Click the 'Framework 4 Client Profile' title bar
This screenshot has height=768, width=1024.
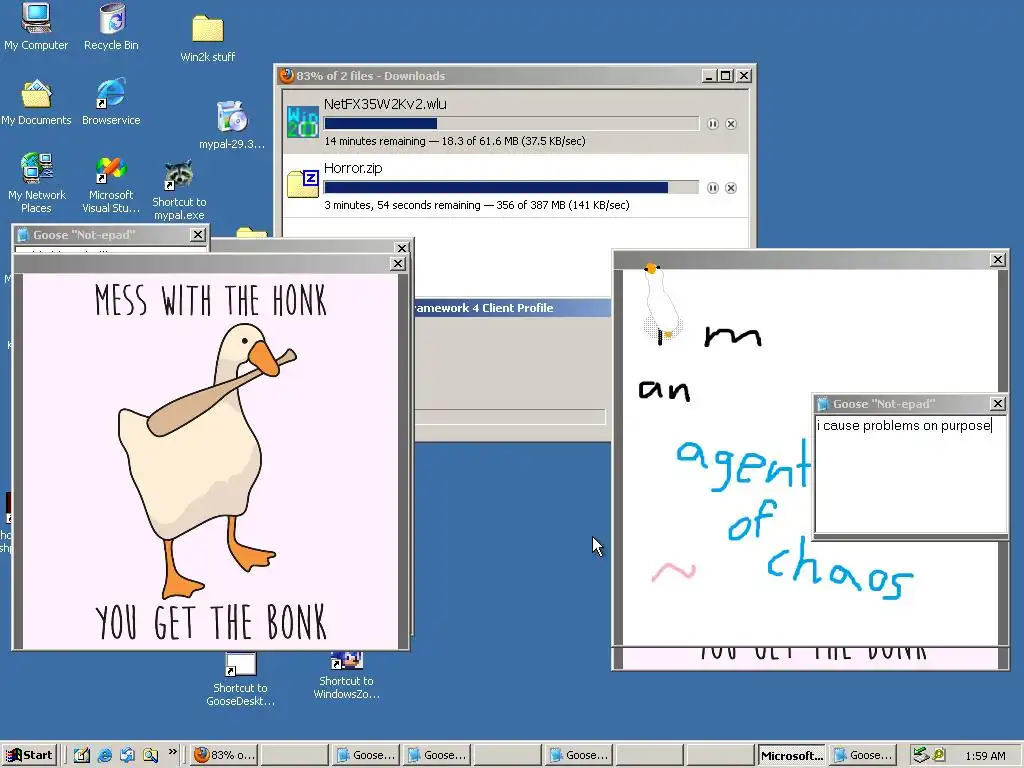pos(511,308)
